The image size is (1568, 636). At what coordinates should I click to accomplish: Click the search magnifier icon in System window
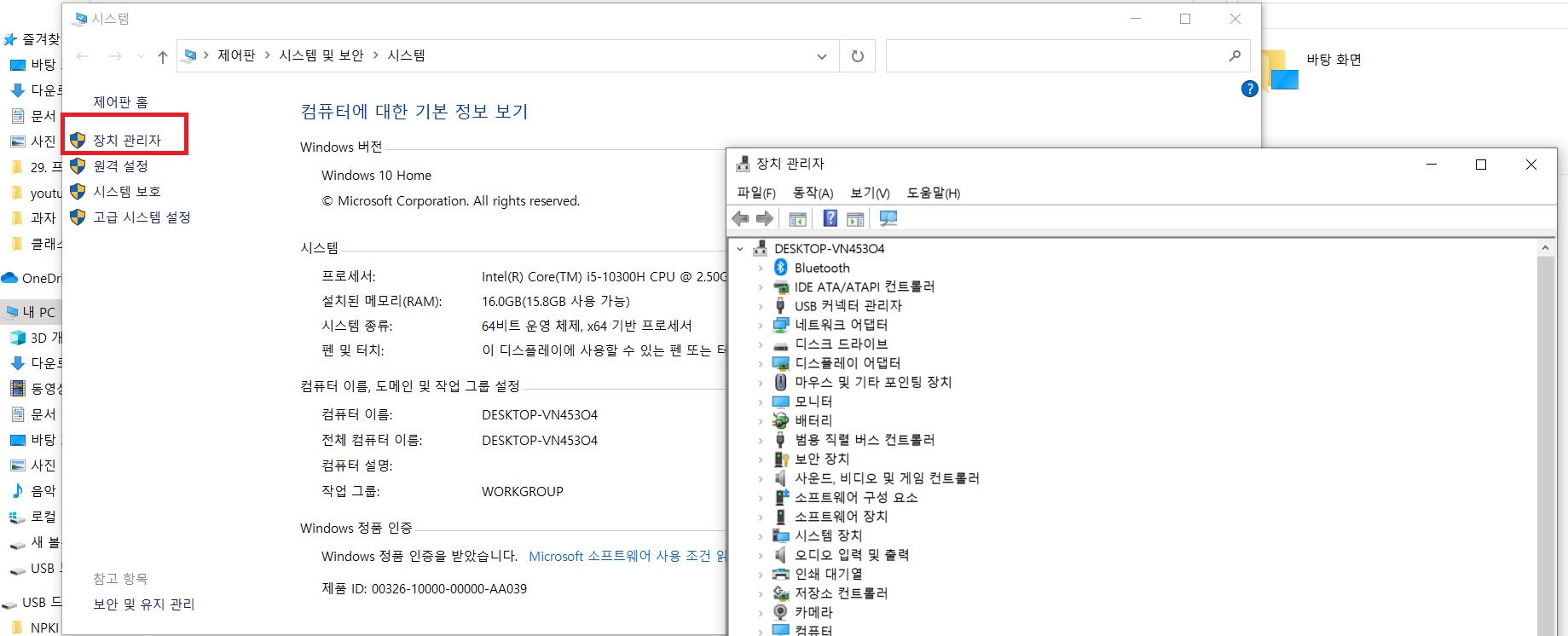[x=1235, y=56]
